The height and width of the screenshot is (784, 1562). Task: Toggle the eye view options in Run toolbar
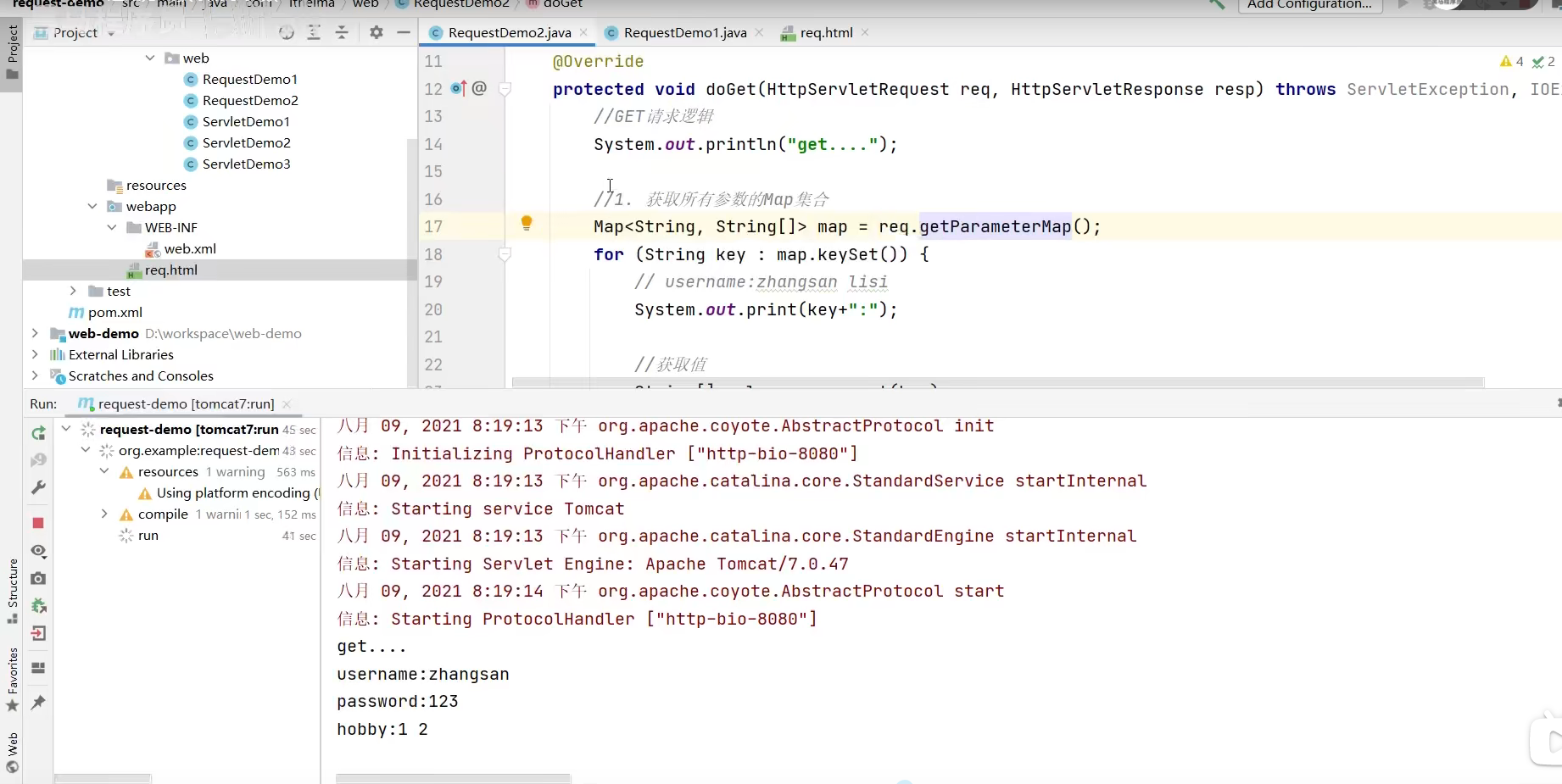(38, 551)
